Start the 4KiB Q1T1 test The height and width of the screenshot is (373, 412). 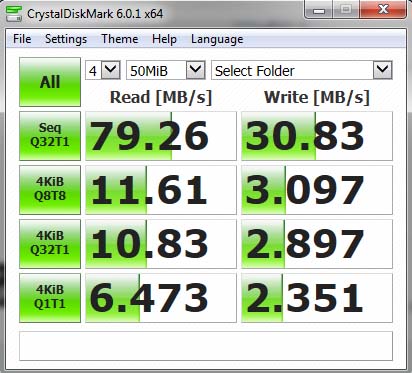tap(50, 298)
